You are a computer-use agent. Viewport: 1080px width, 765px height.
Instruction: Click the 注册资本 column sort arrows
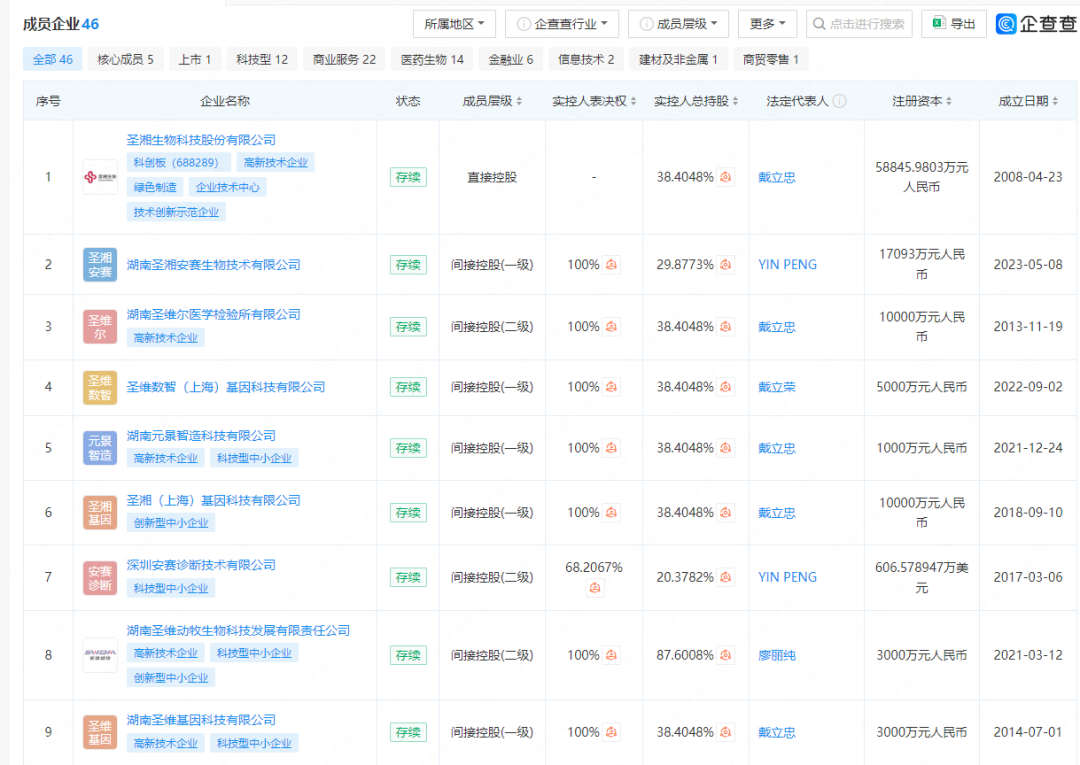point(951,100)
